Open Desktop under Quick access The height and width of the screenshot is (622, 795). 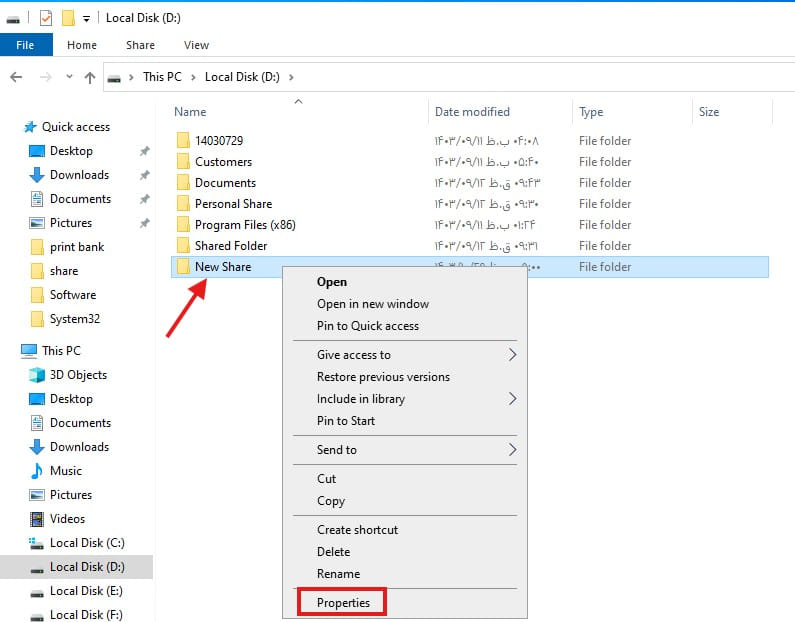71,151
